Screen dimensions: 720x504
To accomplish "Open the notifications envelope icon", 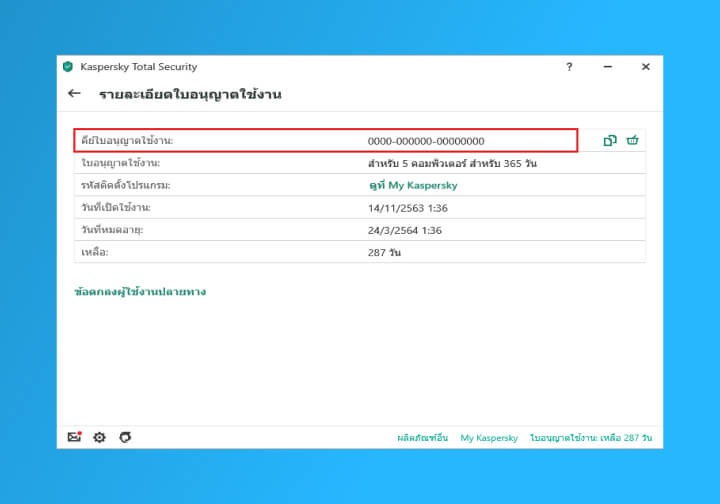I will pos(74,437).
